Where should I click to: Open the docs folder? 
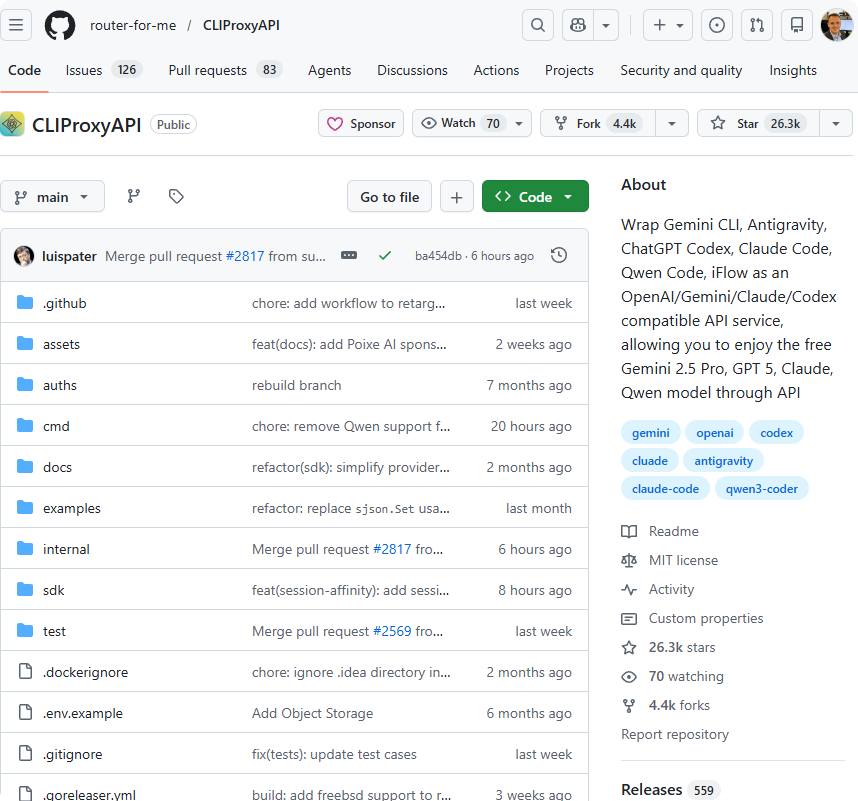[x=57, y=467]
